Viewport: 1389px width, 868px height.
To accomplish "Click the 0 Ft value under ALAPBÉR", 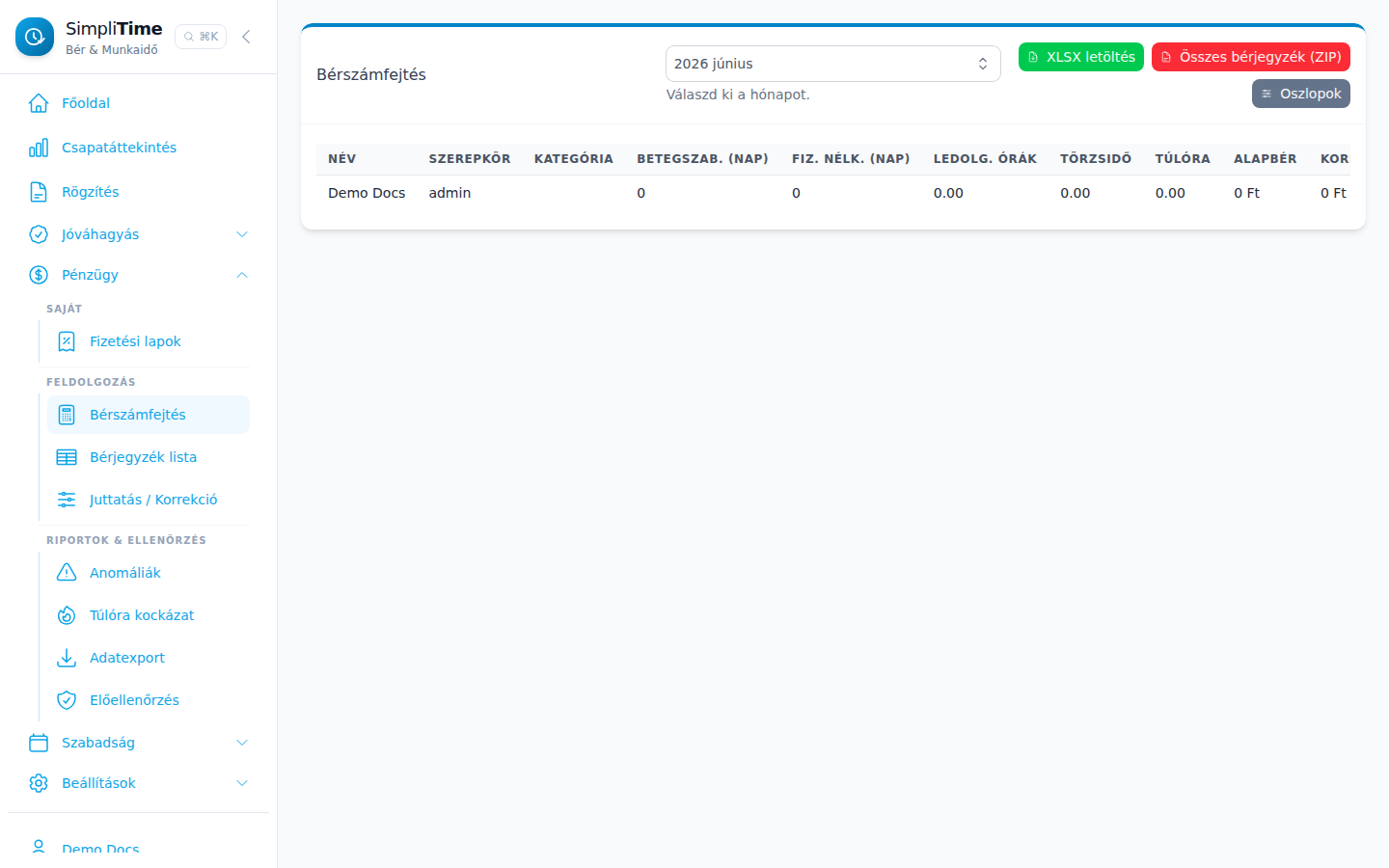I will [x=1246, y=193].
